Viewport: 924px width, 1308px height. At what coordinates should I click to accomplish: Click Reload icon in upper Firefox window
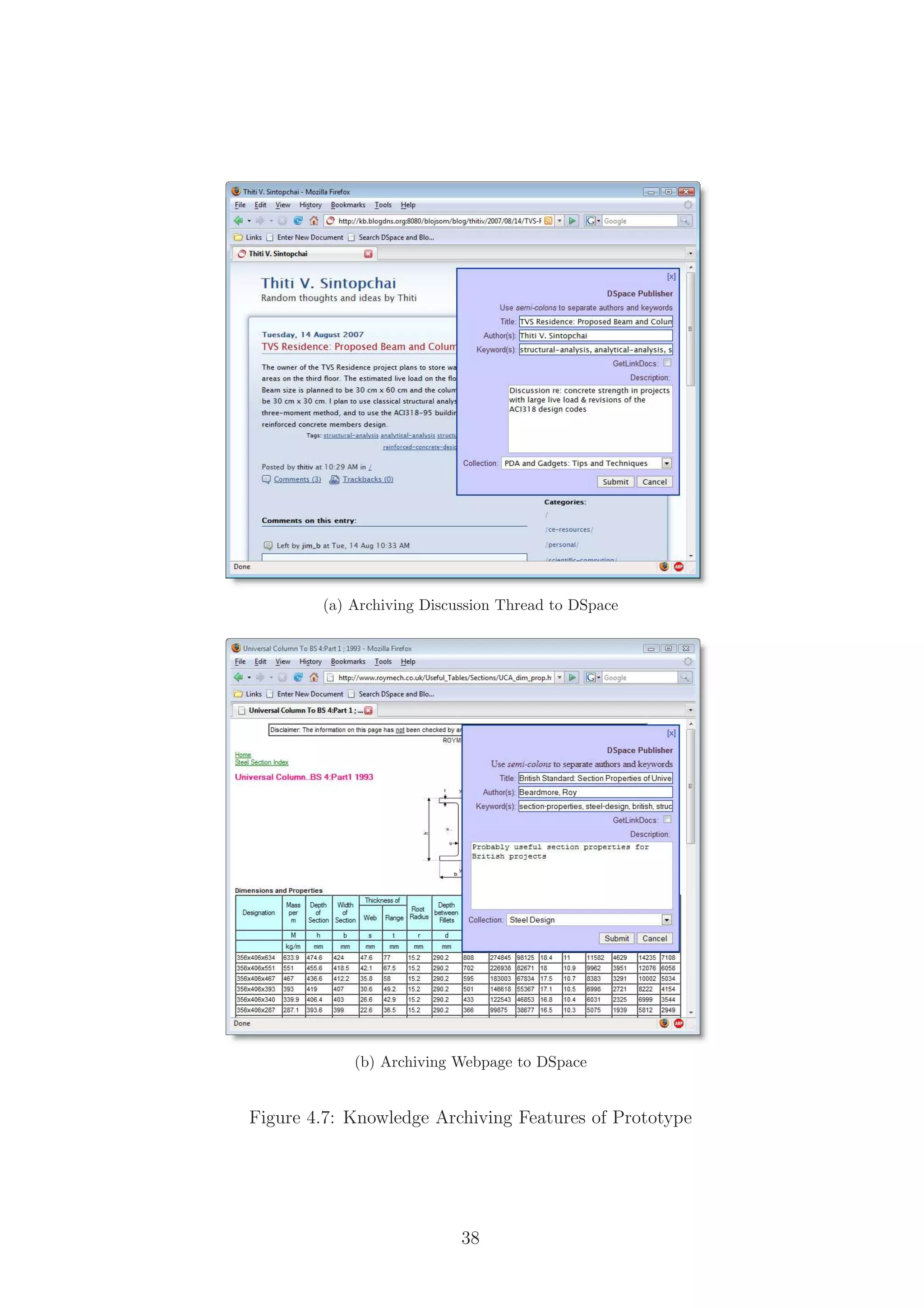pos(298,220)
